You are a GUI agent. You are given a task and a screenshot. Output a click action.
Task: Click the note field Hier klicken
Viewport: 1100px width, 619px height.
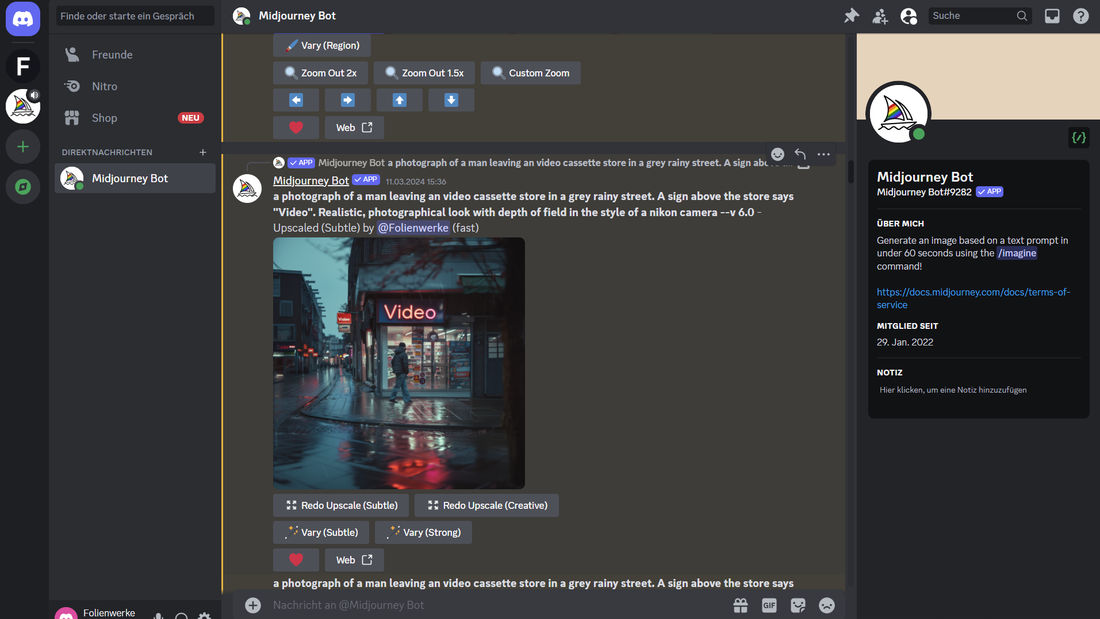978,390
